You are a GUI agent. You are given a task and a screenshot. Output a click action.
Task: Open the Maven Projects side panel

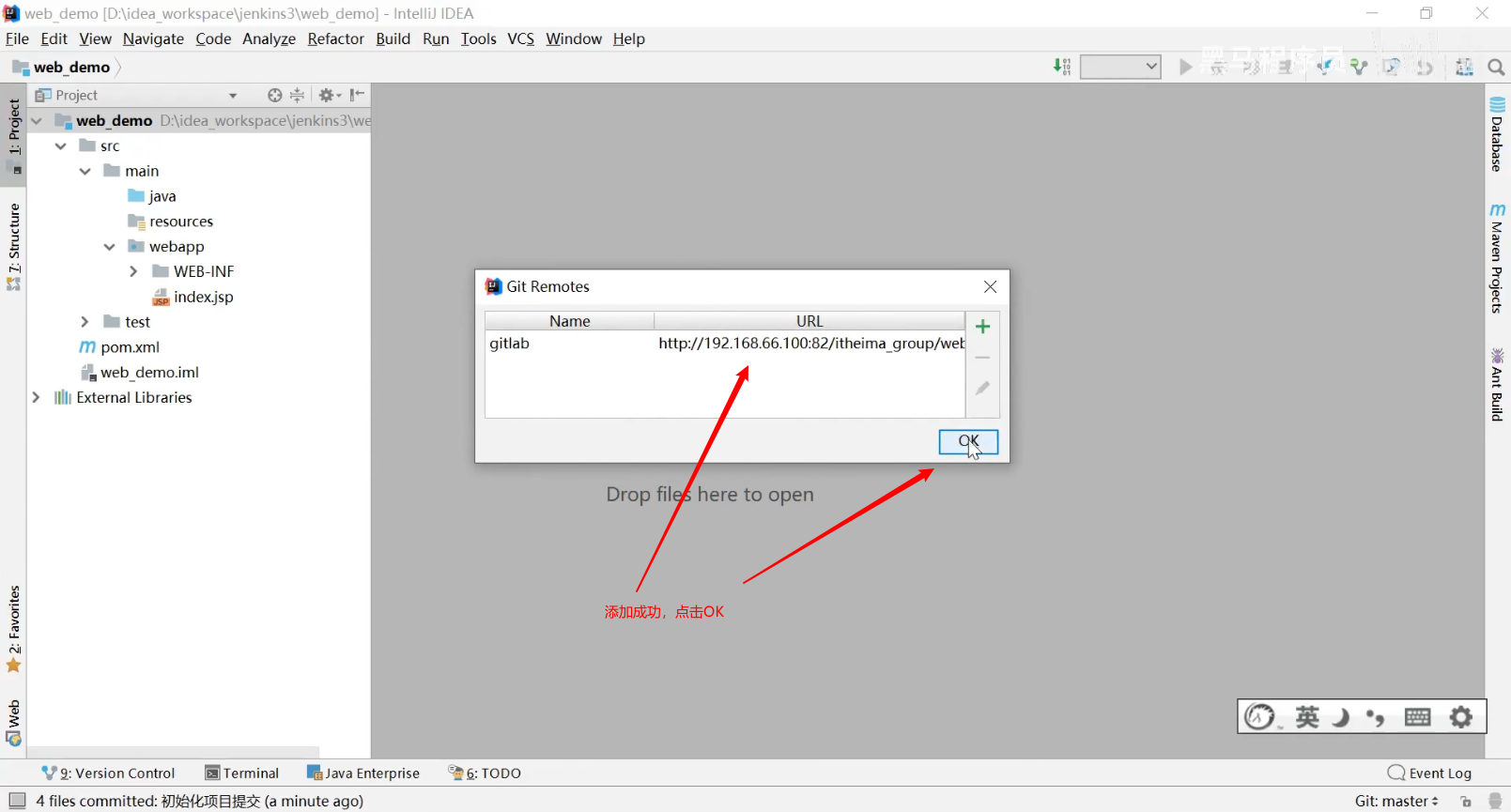coord(1497,258)
